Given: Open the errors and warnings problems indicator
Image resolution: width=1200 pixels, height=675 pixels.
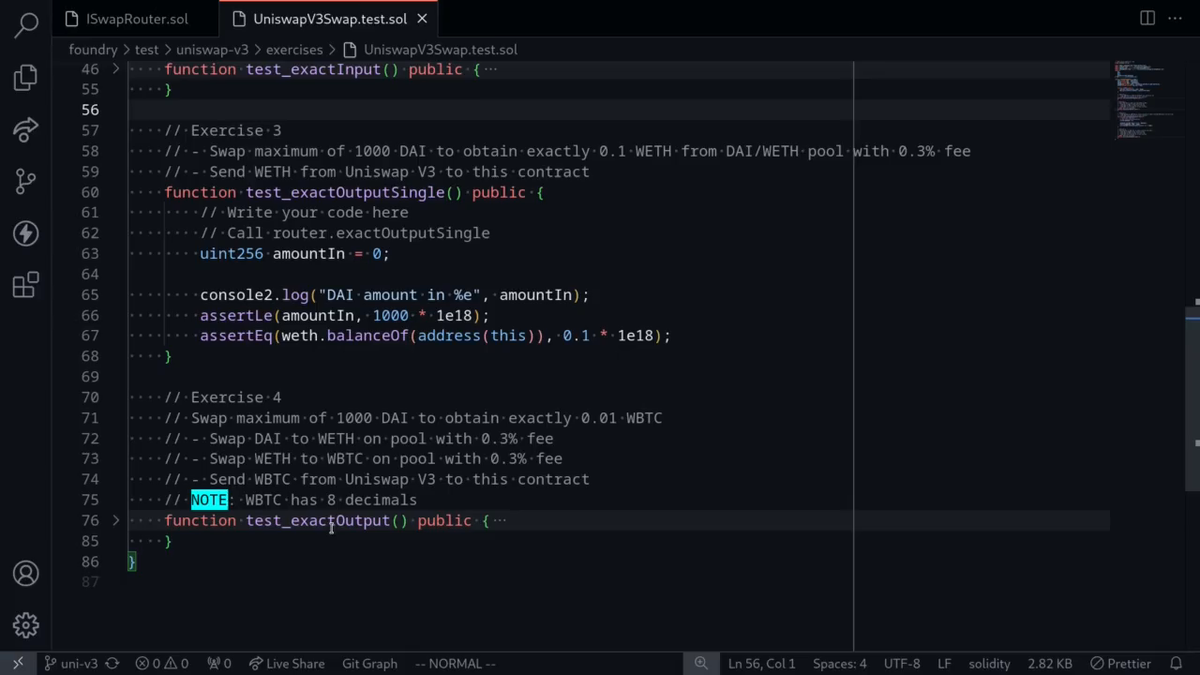Looking at the screenshot, I should (x=162, y=663).
